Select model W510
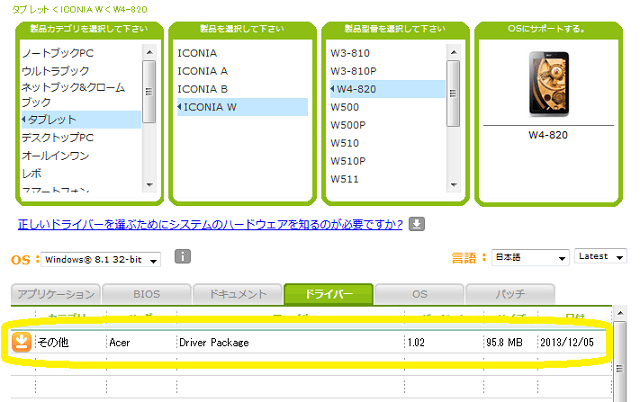This screenshot has height=402, width=640. (x=345, y=143)
